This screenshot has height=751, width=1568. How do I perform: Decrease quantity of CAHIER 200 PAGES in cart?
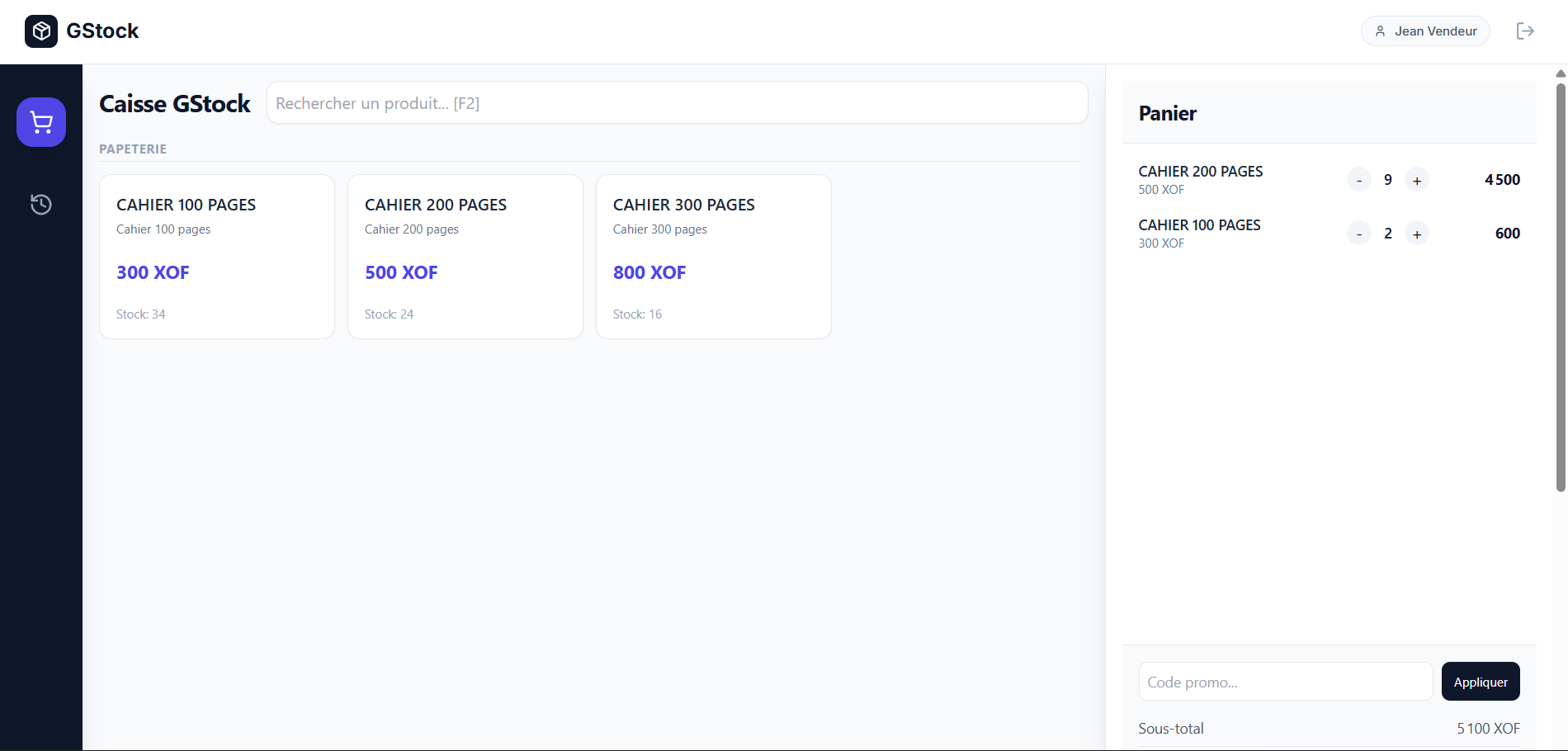coord(1359,180)
